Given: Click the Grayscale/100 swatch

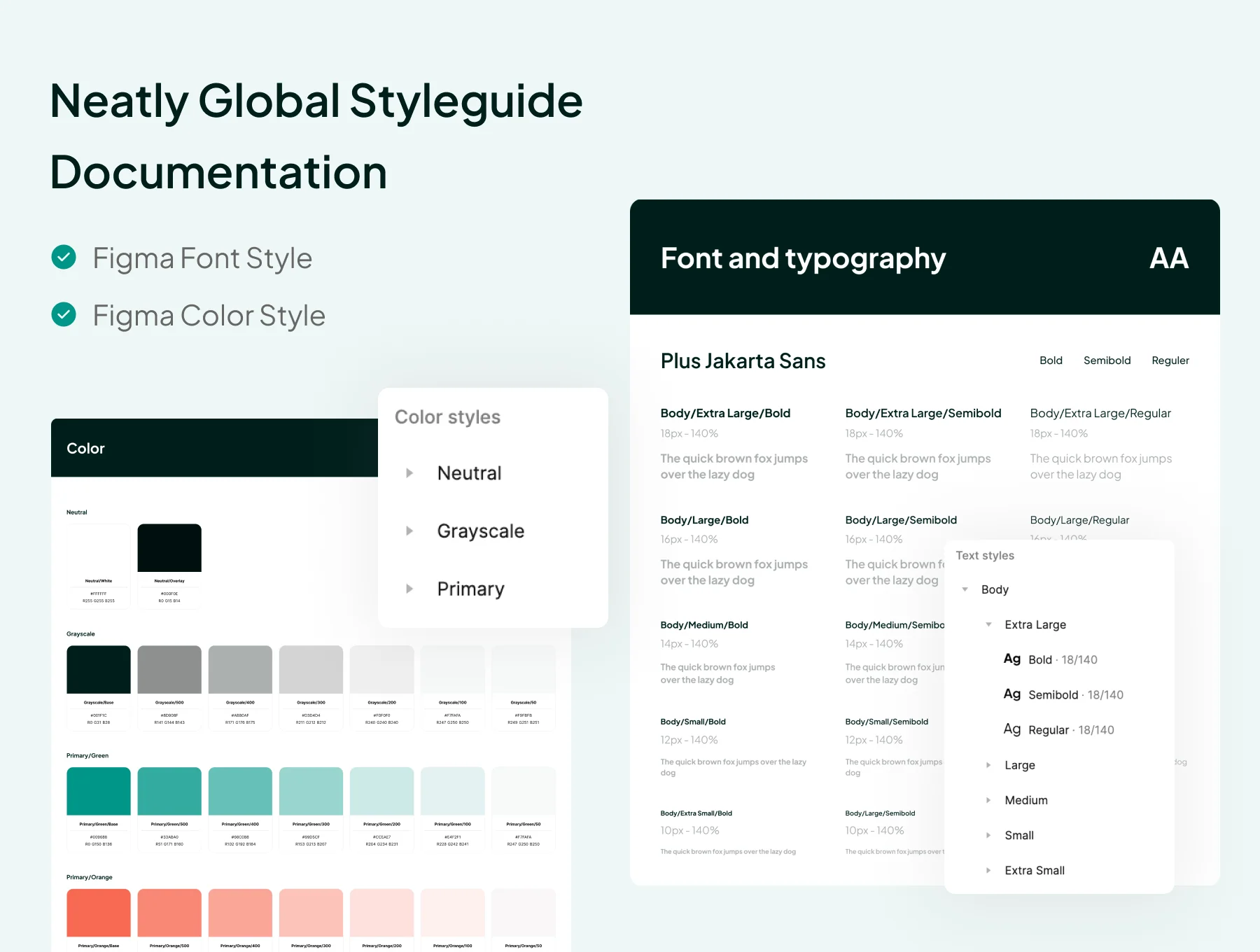Looking at the screenshot, I should click(x=452, y=669).
